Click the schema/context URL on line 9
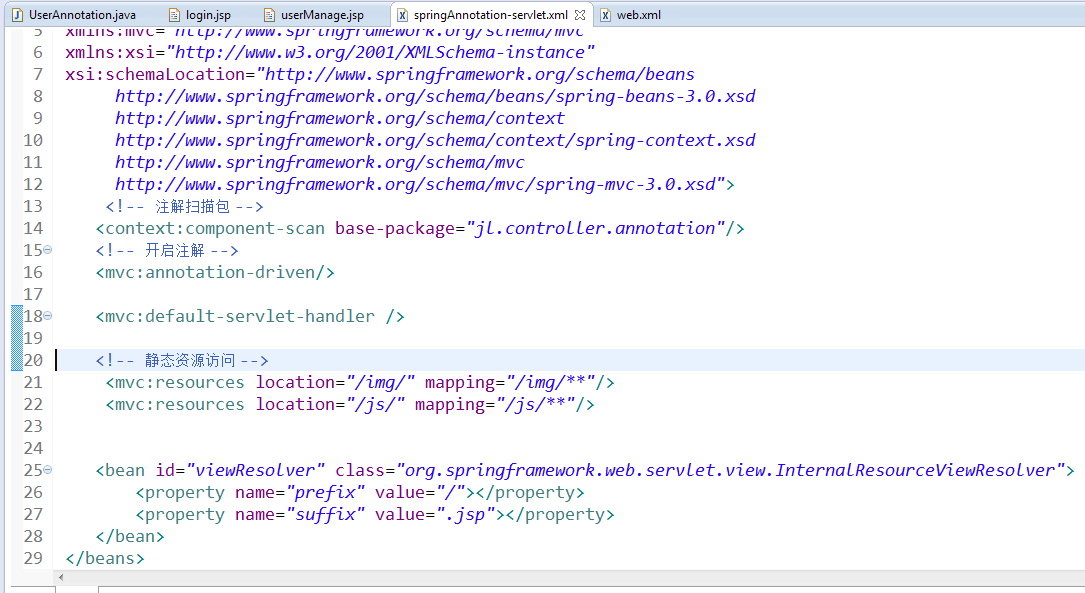This screenshot has width=1085, height=593. pos(340,118)
